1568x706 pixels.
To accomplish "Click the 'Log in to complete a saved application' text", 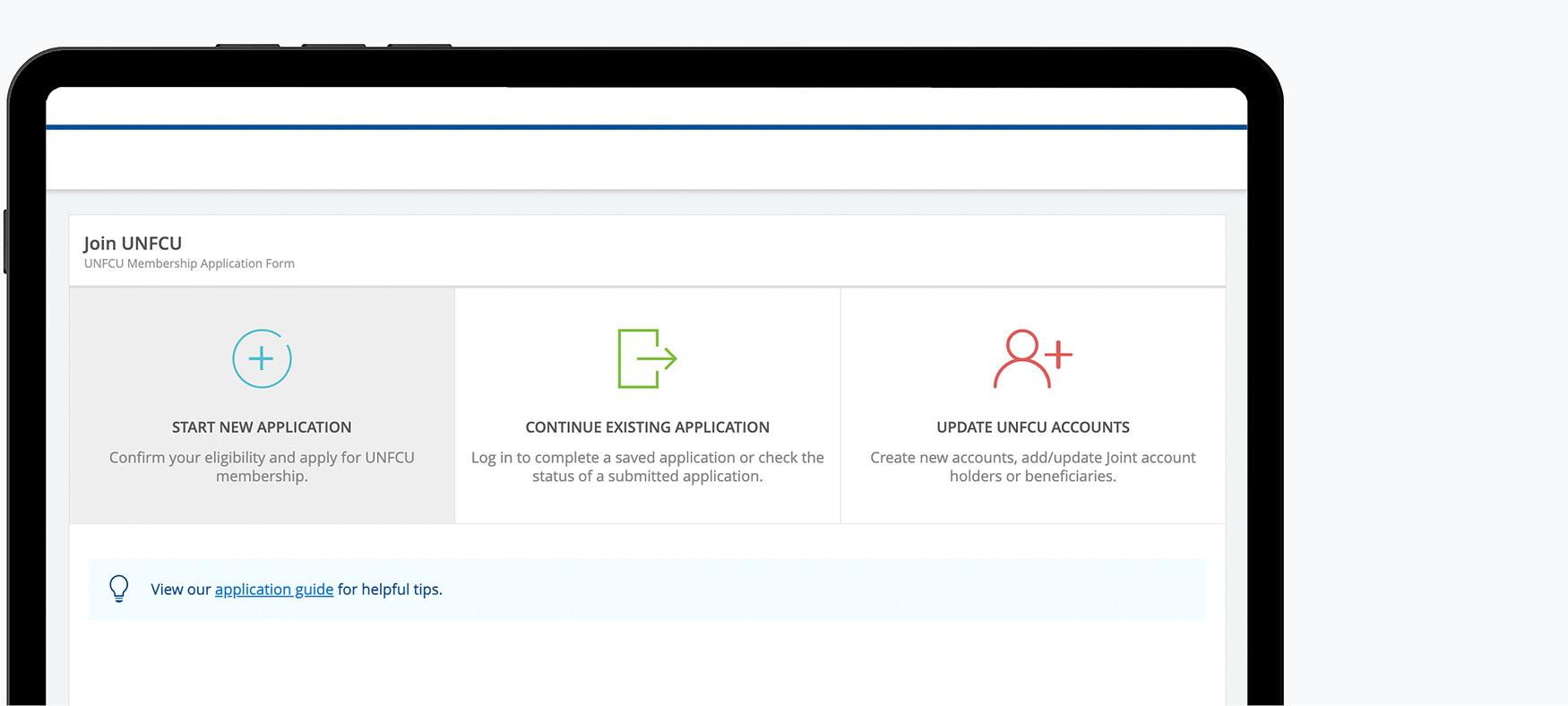I will point(647,467).
